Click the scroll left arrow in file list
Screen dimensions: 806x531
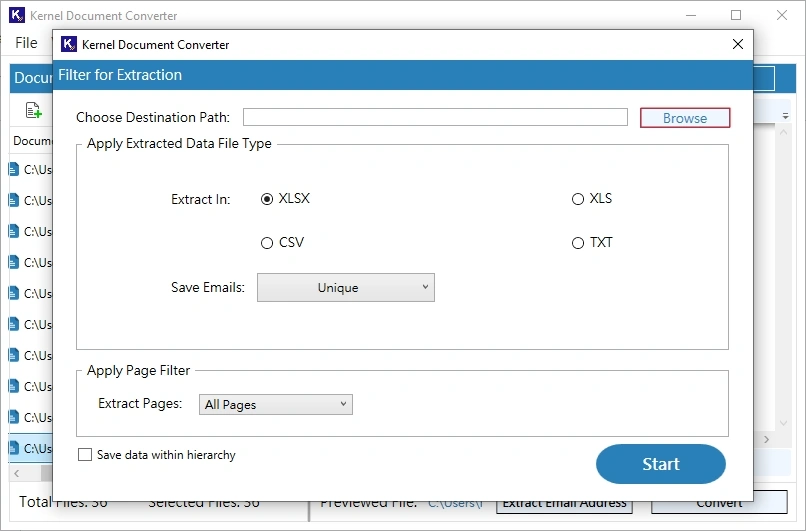pyautogui.click(x=17, y=473)
